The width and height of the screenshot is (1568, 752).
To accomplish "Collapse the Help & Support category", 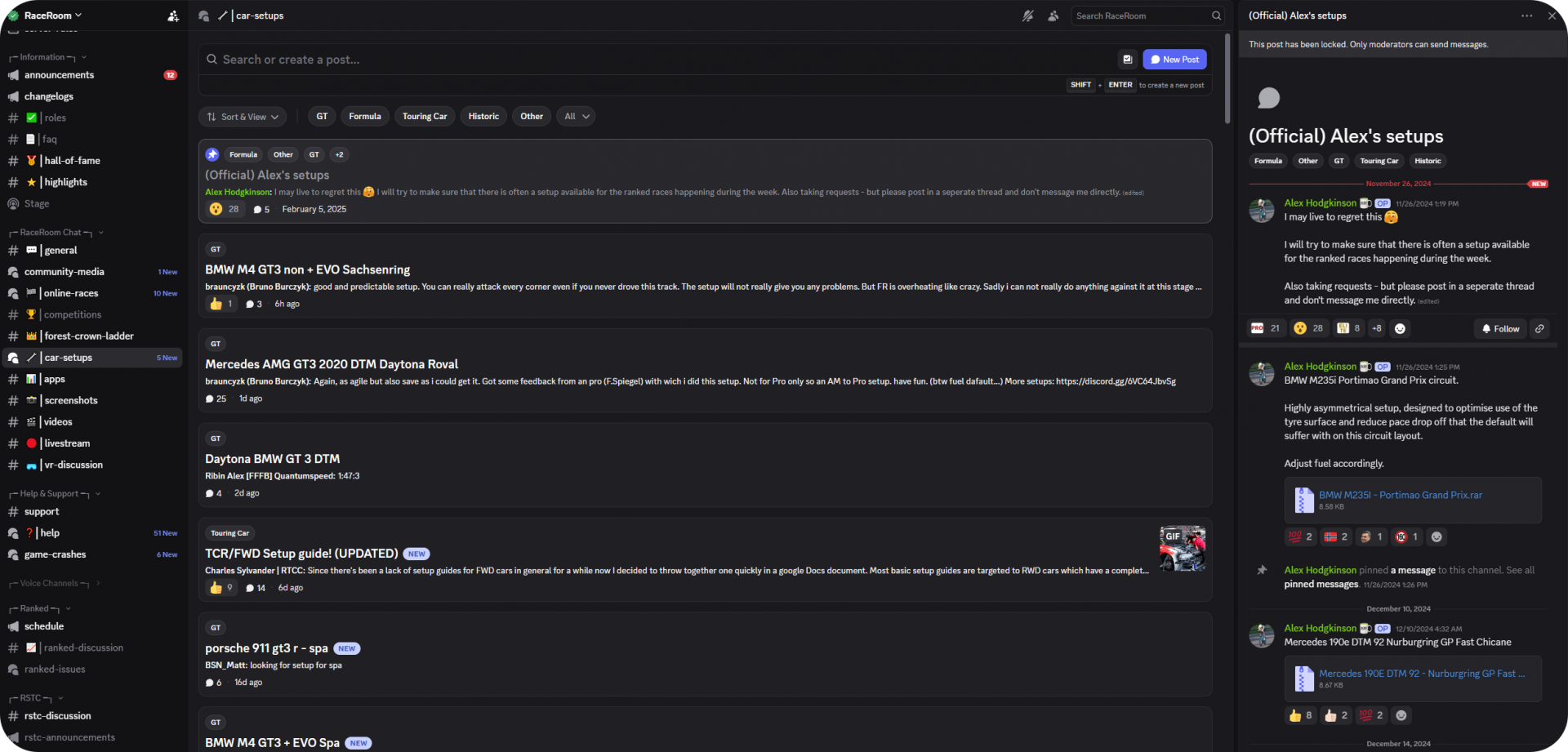I will [x=55, y=494].
